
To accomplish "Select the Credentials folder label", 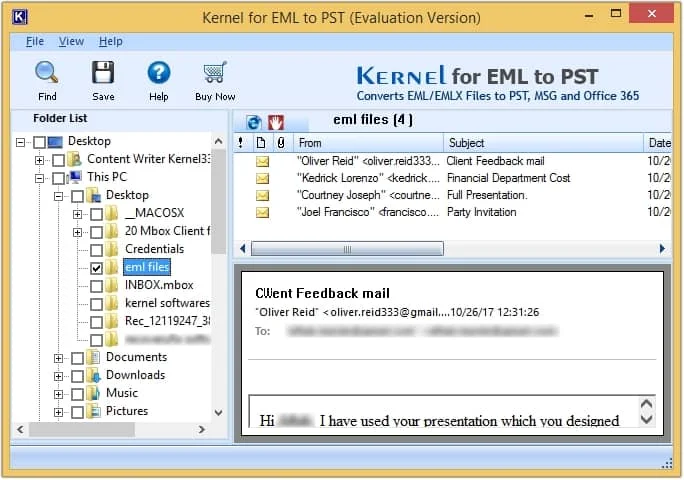I will [x=154, y=249].
